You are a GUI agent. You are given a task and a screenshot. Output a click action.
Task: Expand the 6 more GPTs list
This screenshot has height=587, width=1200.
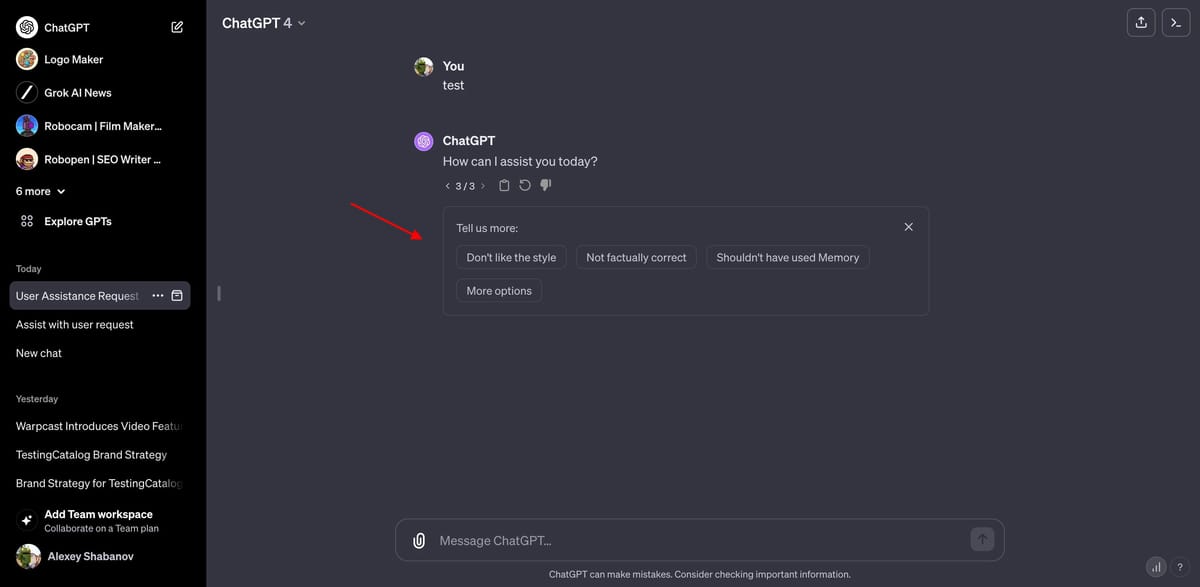pyautogui.click(x=37, y=191)
